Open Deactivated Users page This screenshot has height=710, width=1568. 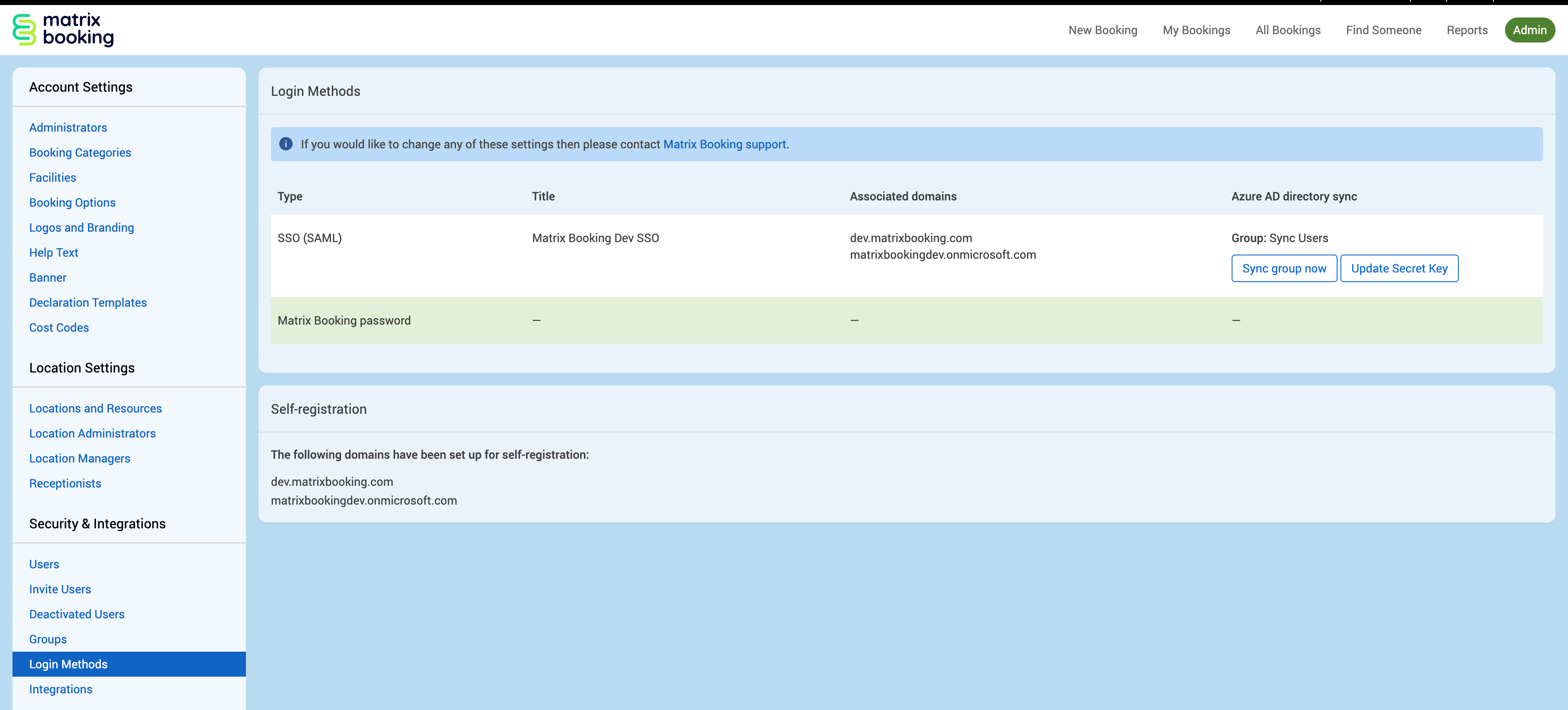coord(77,614)
